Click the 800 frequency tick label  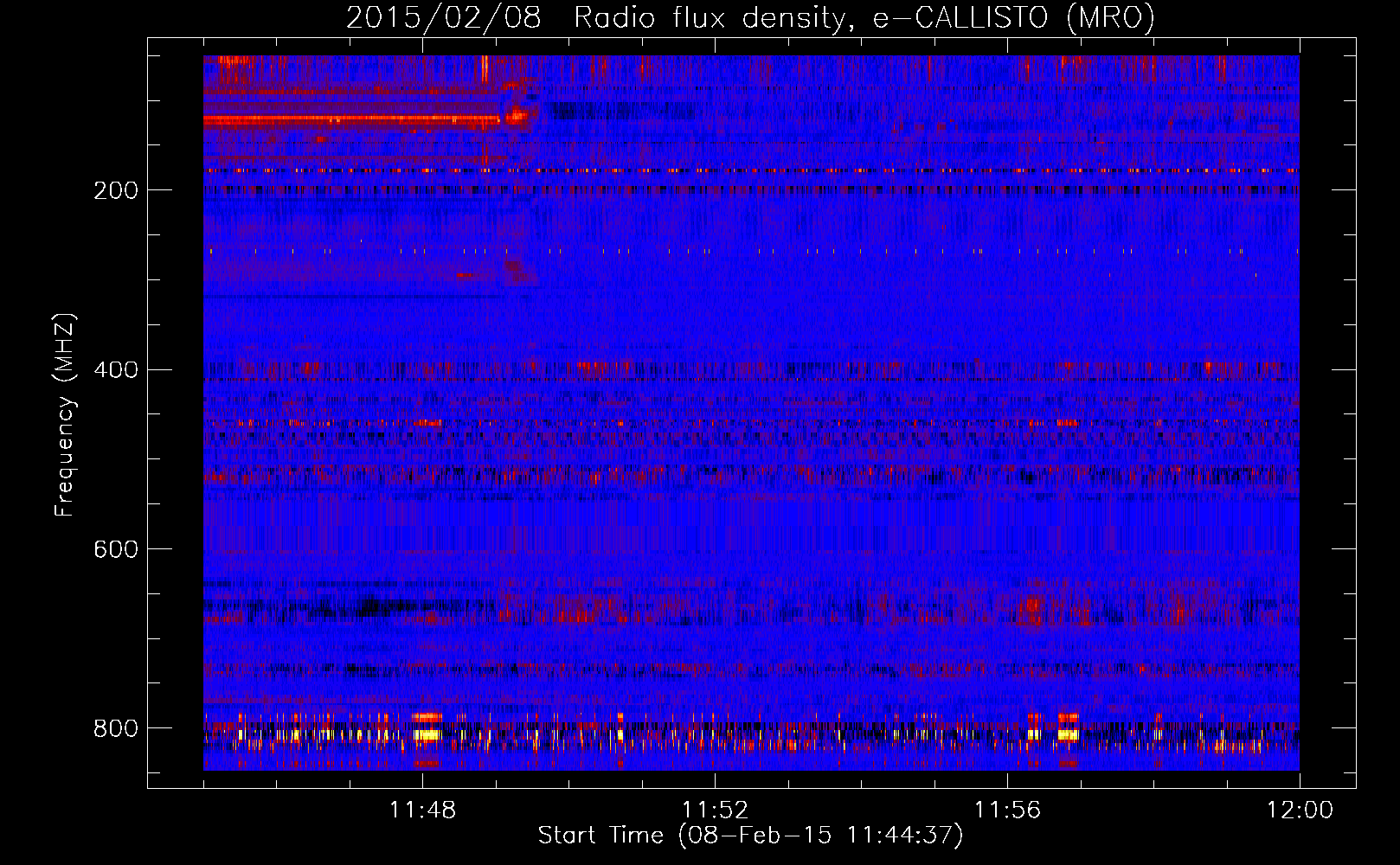pyautogui.click(x=116, y=729)
